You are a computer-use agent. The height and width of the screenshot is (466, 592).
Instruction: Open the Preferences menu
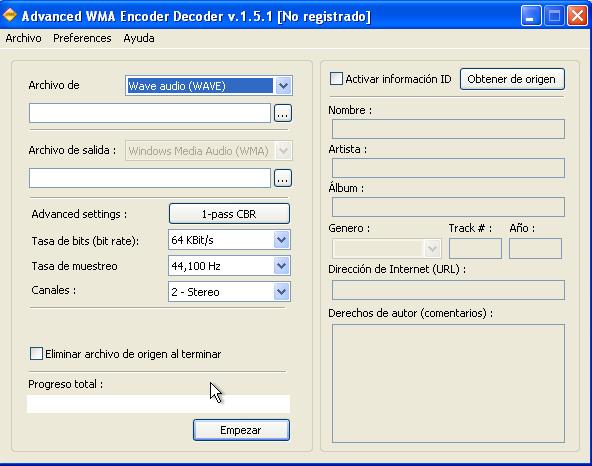82,38
